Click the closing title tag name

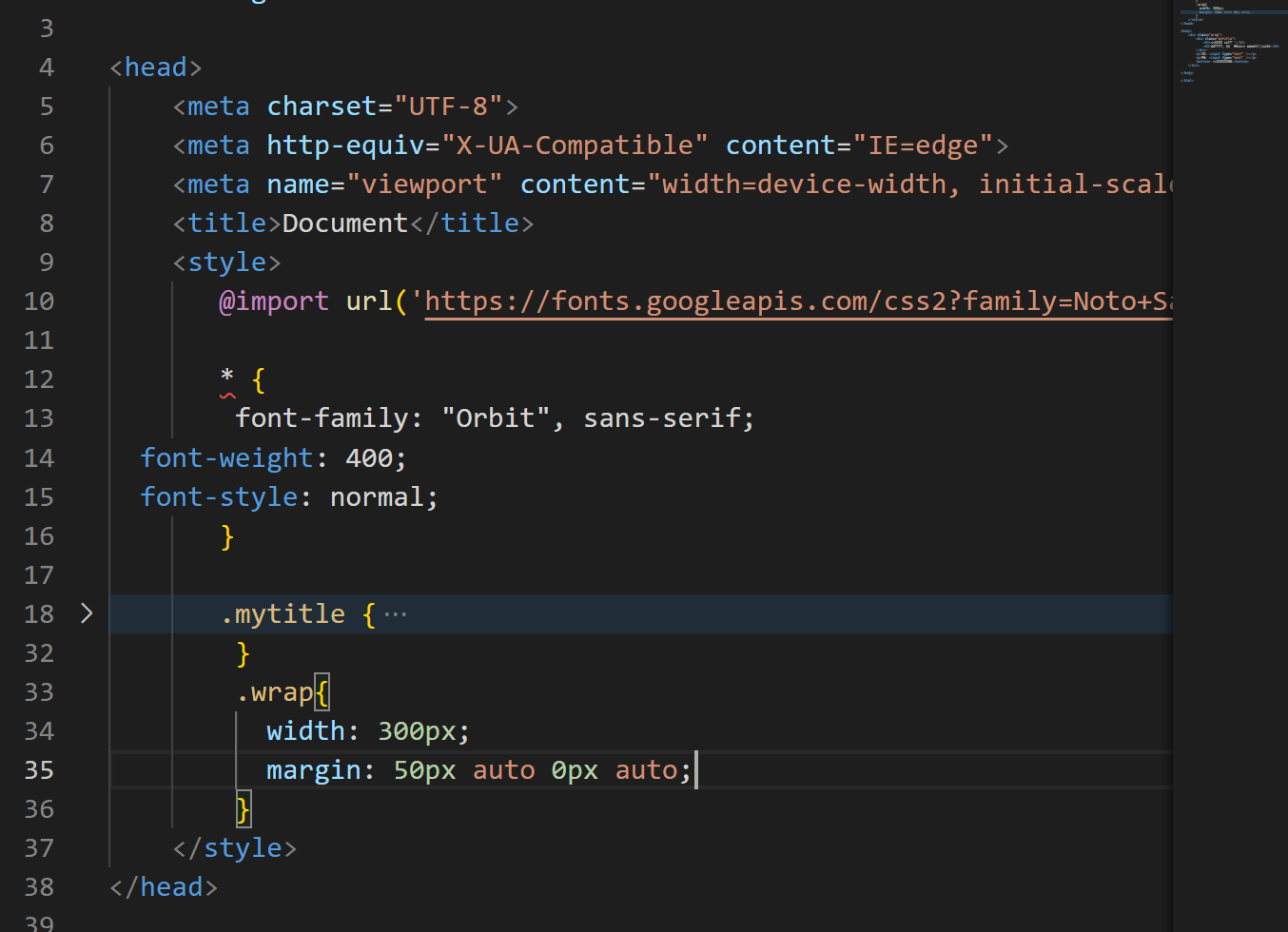(480, 223)
